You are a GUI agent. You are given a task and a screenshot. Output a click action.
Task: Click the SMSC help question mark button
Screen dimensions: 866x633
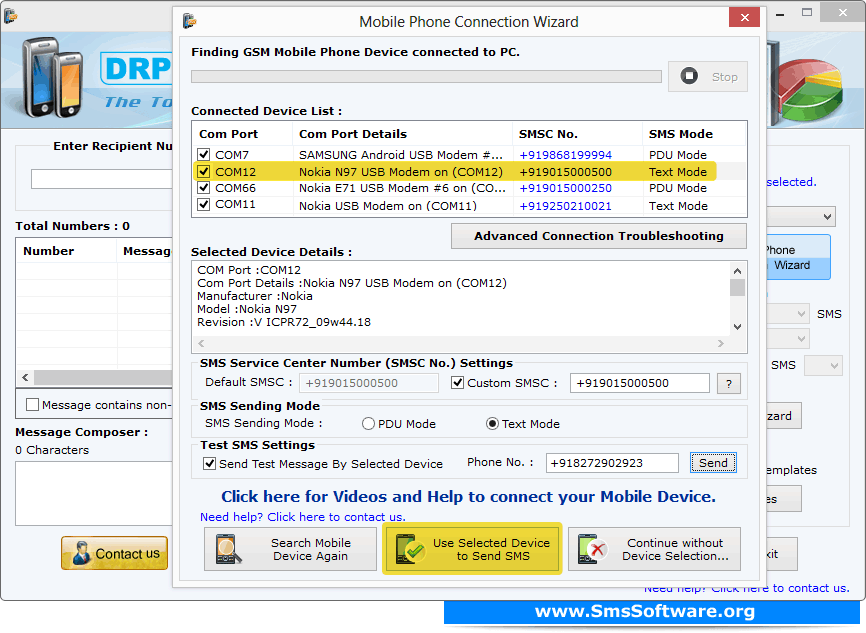(728, 383)
